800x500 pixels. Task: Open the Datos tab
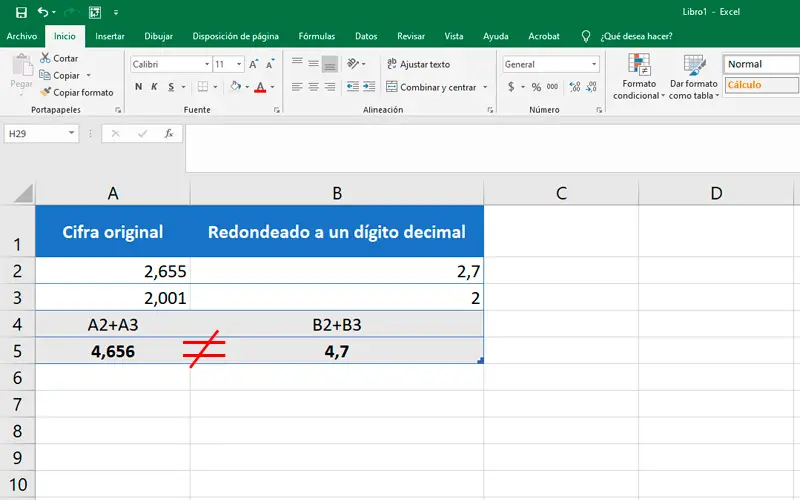click(366, 36)
